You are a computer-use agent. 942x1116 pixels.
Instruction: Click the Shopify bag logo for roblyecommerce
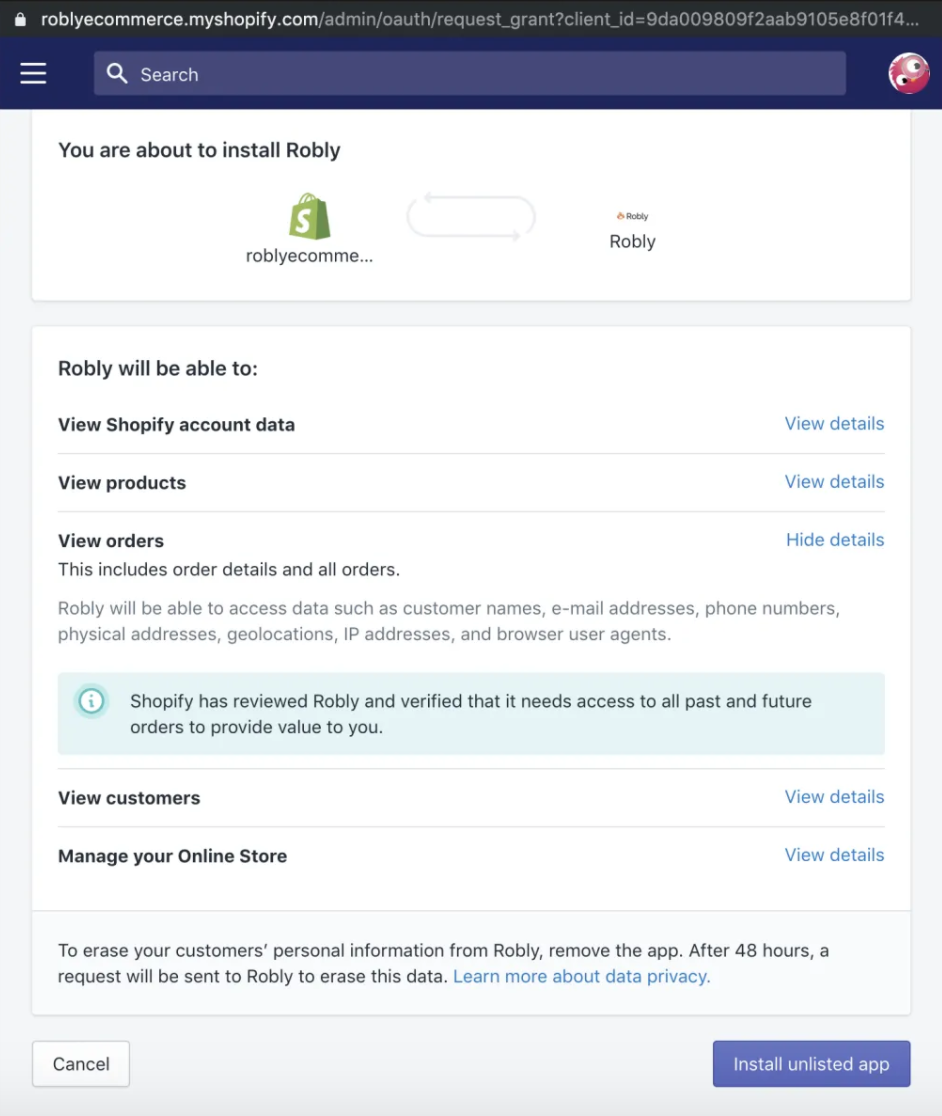pos(309,216)
